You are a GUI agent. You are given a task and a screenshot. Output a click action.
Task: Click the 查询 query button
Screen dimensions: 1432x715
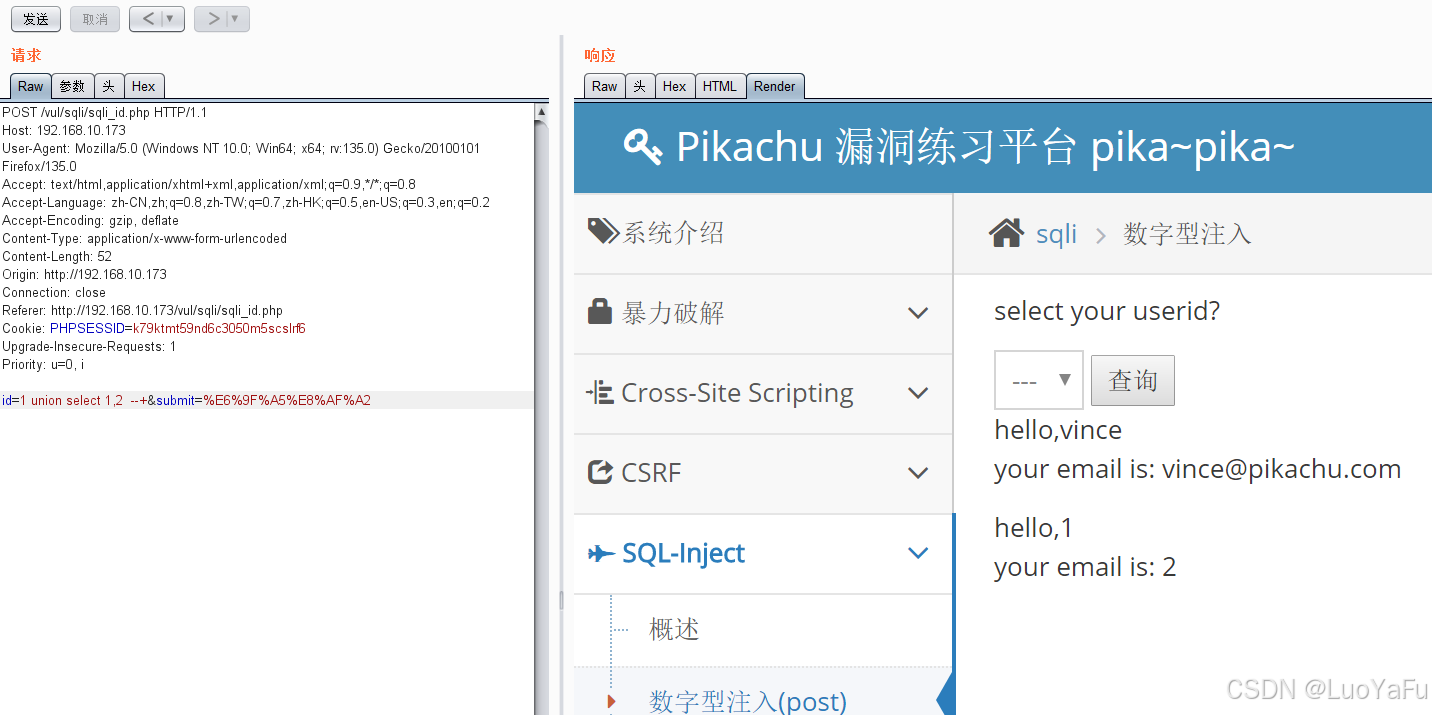pos(1133,380)
